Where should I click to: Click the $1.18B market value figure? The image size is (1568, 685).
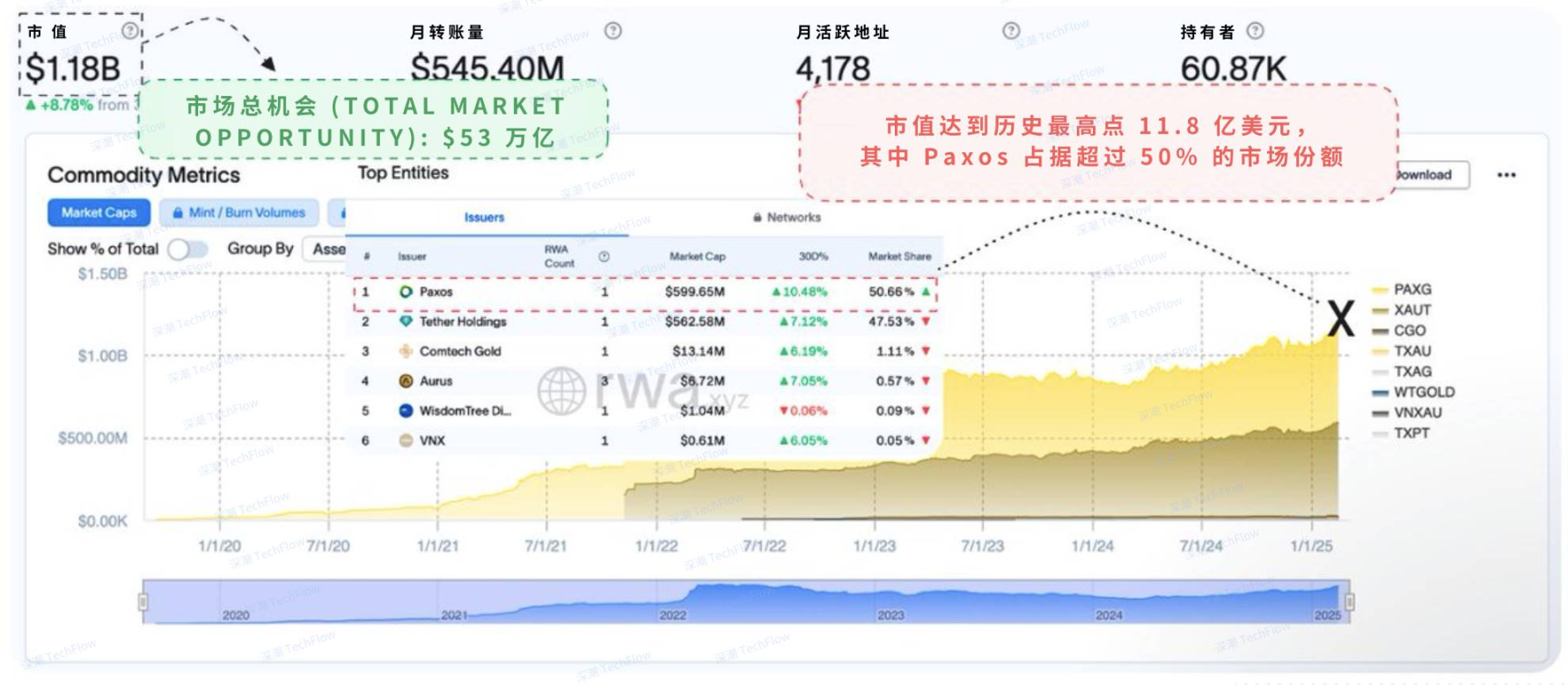73,68
